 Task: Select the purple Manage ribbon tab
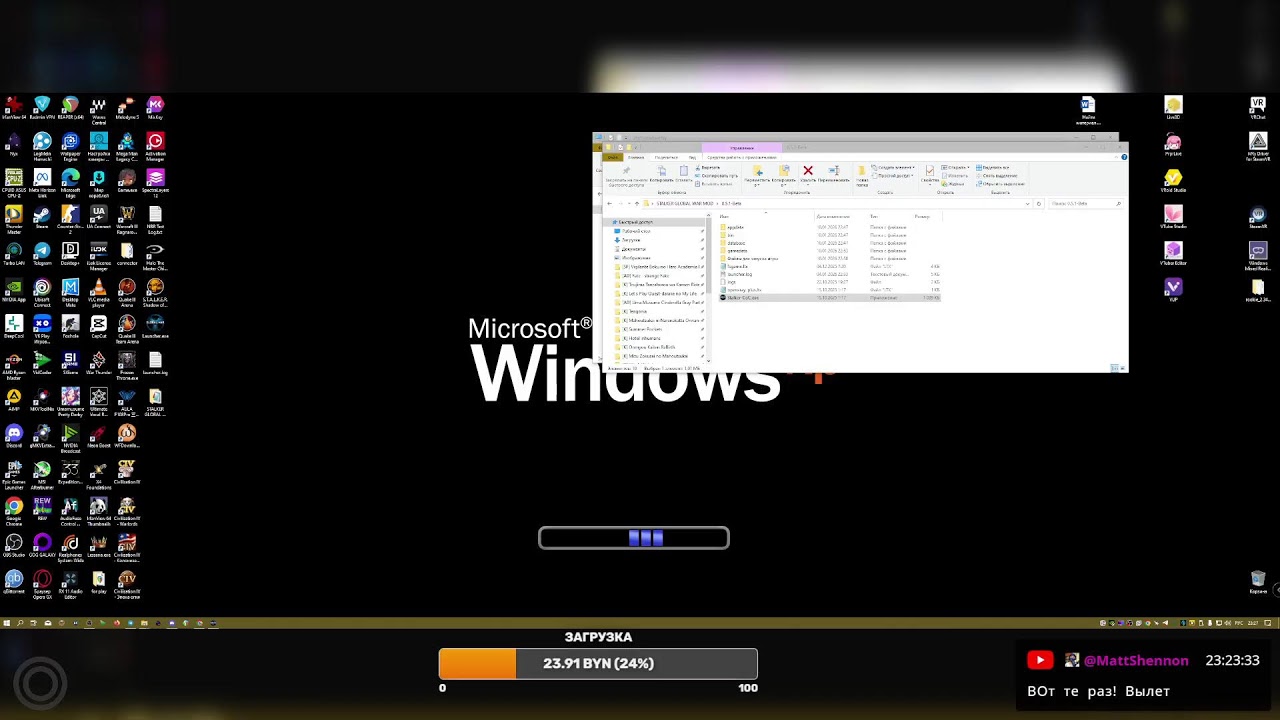pyautogui.click(x=742, y=148)
